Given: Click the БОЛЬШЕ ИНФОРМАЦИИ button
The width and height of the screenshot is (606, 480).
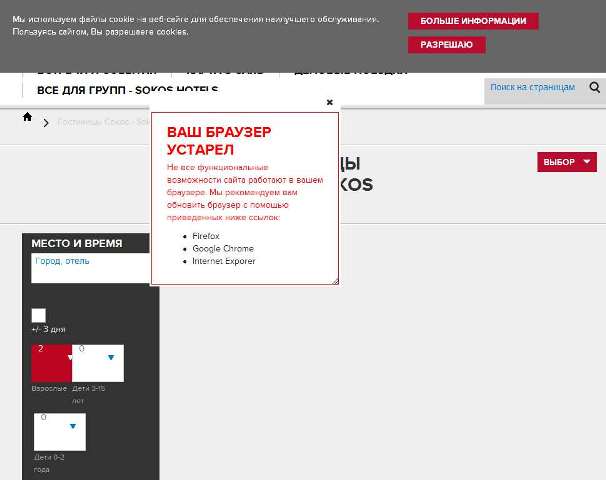Looking at the screenshot, I should coord(472,21).
